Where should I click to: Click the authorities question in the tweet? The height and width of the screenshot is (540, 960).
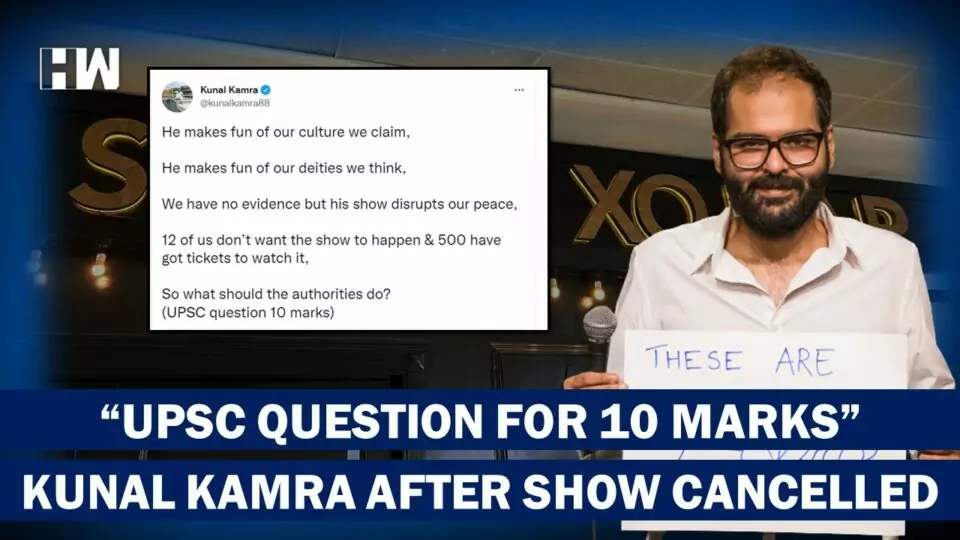[x=276, y=294]
